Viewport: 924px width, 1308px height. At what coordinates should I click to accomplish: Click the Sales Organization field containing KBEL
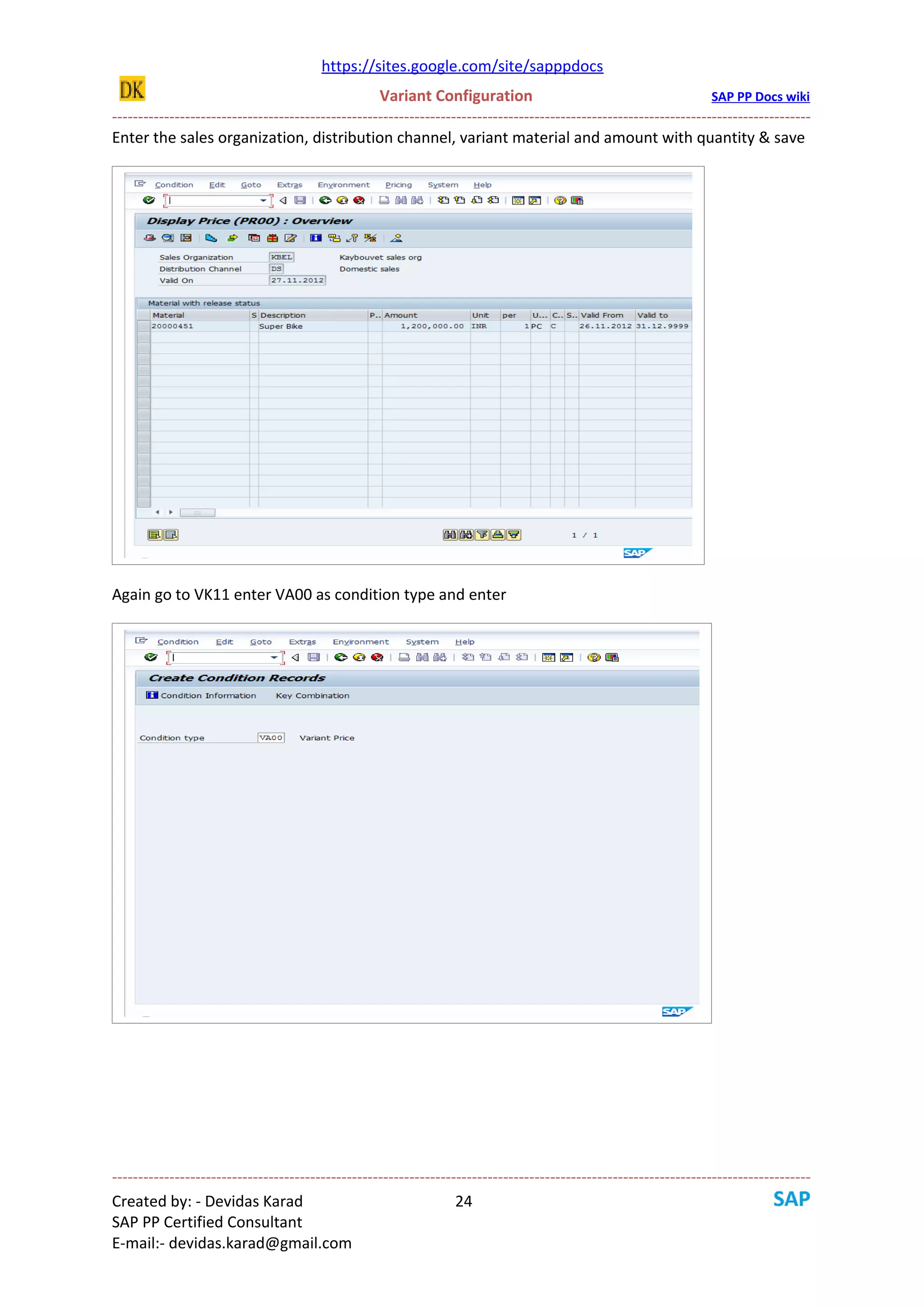(x=281, y=257)
